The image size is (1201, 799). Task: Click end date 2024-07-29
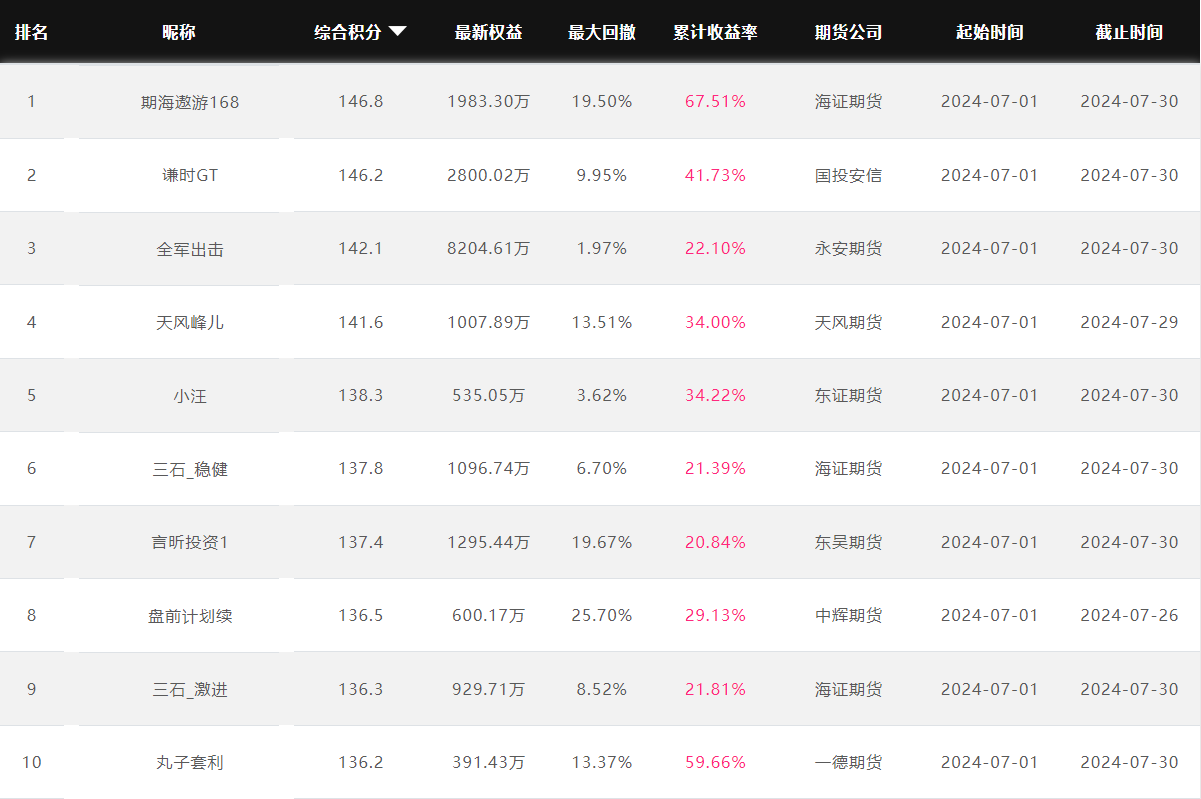[1129, 322]
